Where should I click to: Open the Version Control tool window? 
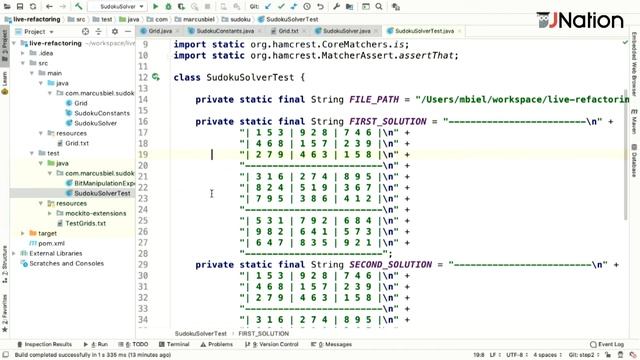point(272,344)
